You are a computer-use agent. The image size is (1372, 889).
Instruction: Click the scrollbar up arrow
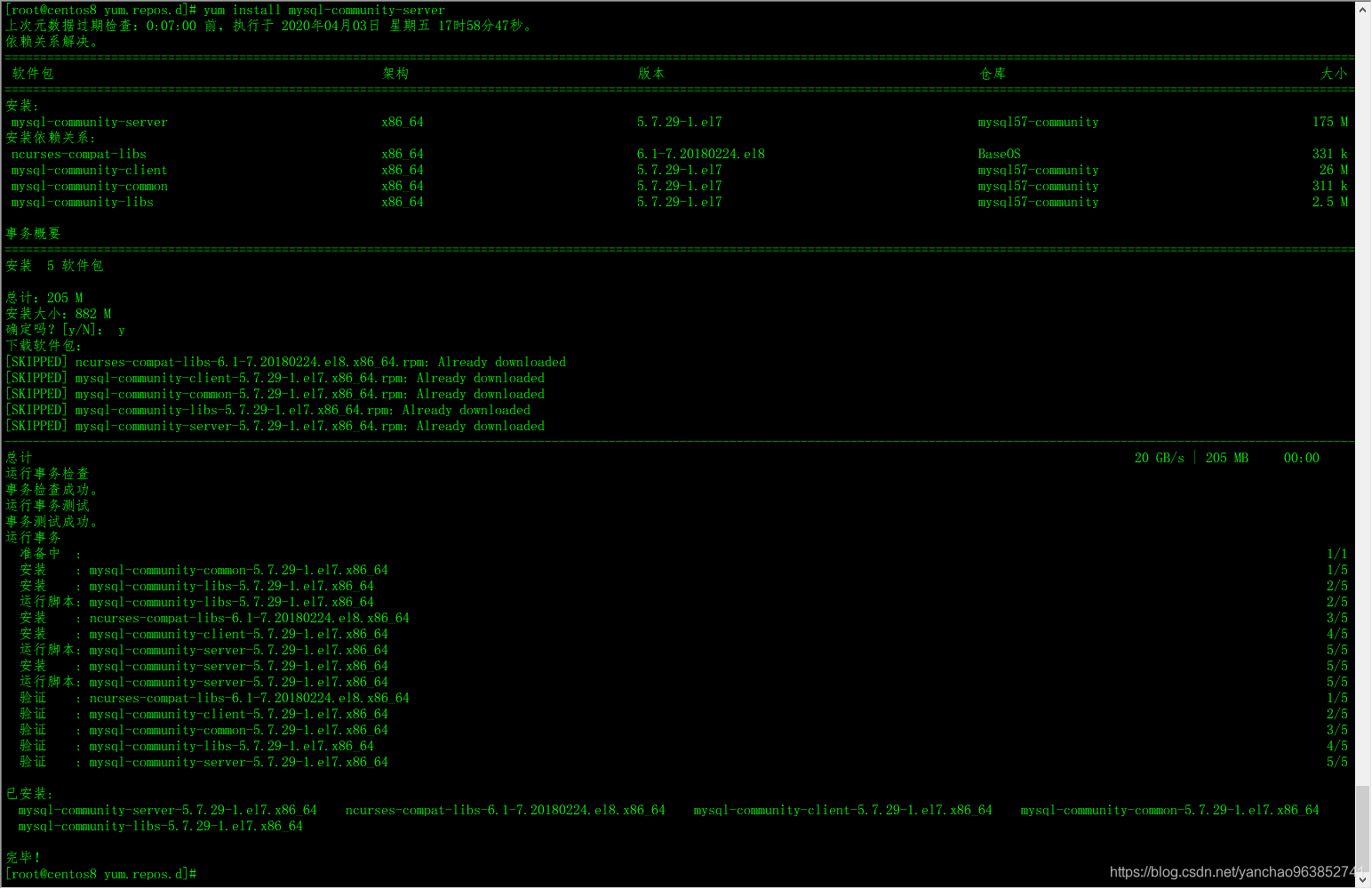pos(1363,10)
